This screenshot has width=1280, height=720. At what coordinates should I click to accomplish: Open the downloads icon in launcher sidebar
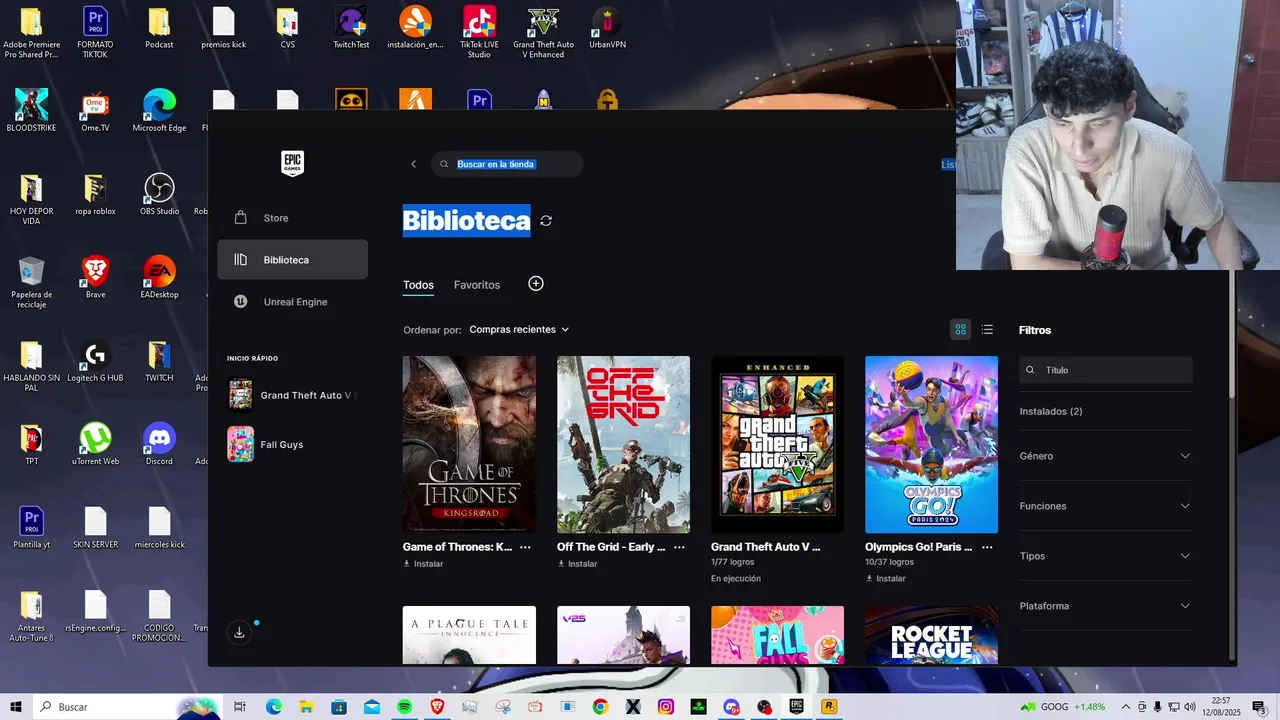pos(239,632)
